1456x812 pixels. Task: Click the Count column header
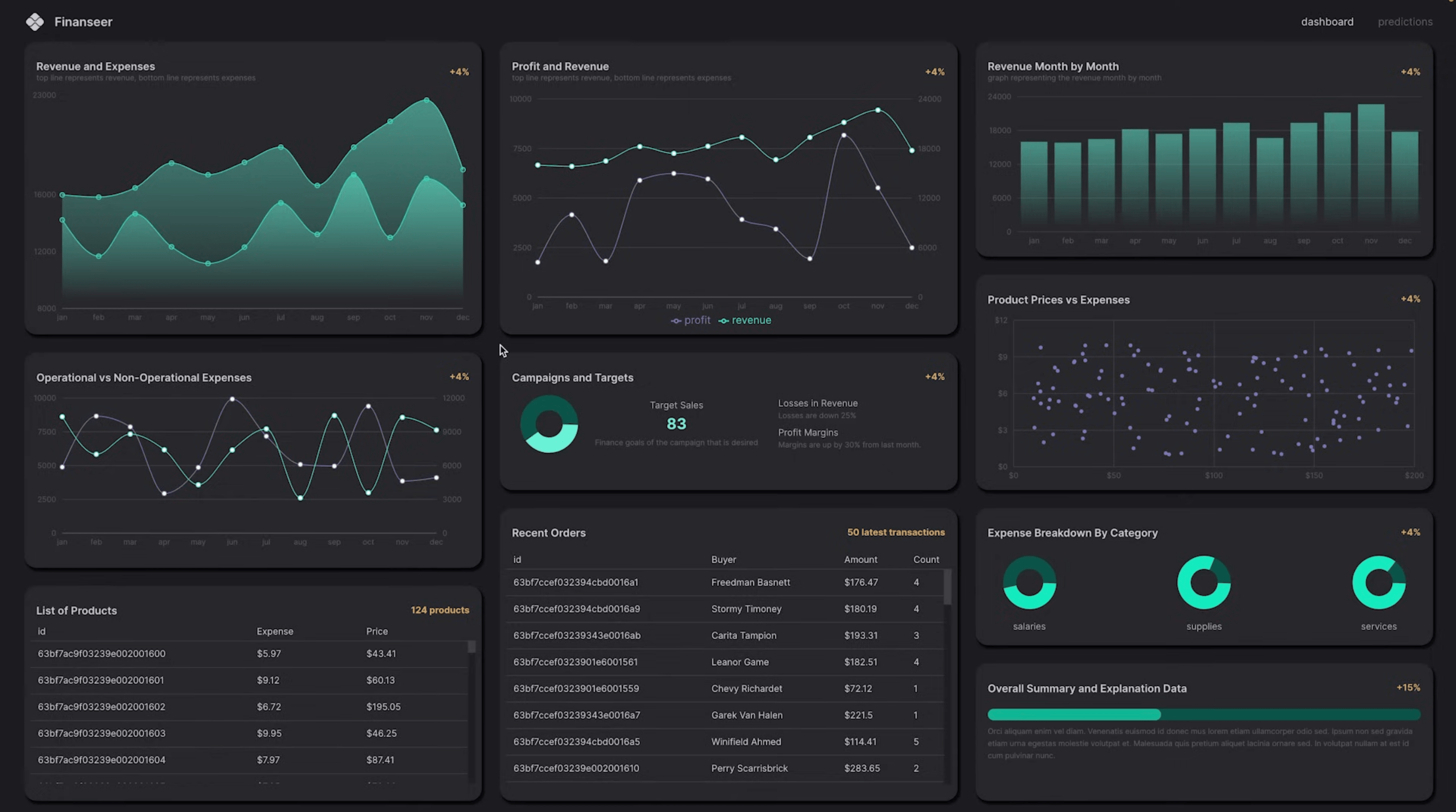click(x=926, y=559)
